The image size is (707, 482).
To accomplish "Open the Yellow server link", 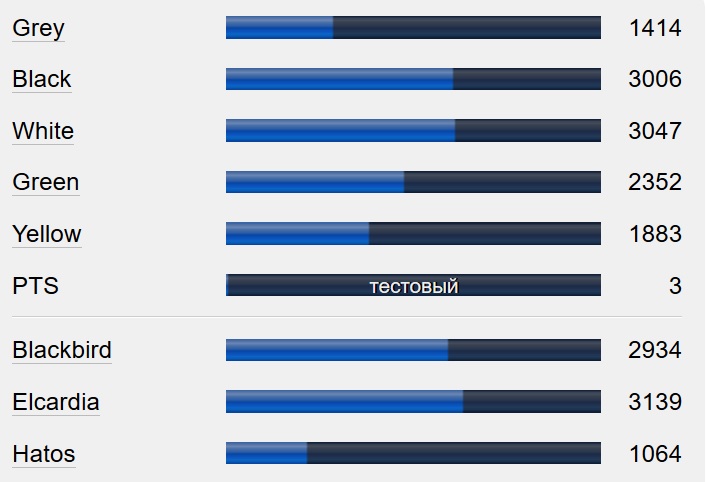I will (47, 234).
